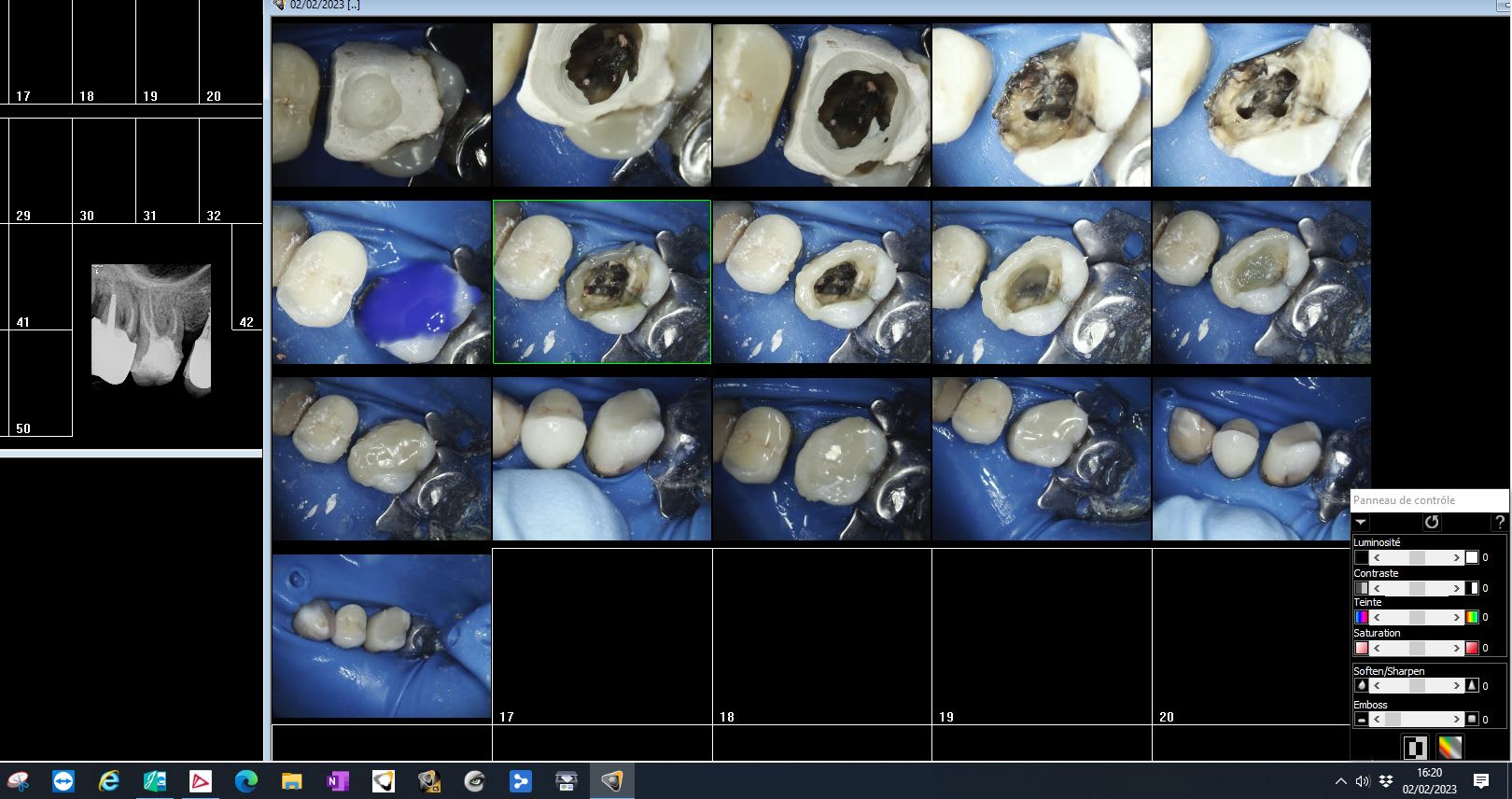1512x799 pixels.
Task: Select the first photo of the temporary filling
Action: click(x=381, y=105)
